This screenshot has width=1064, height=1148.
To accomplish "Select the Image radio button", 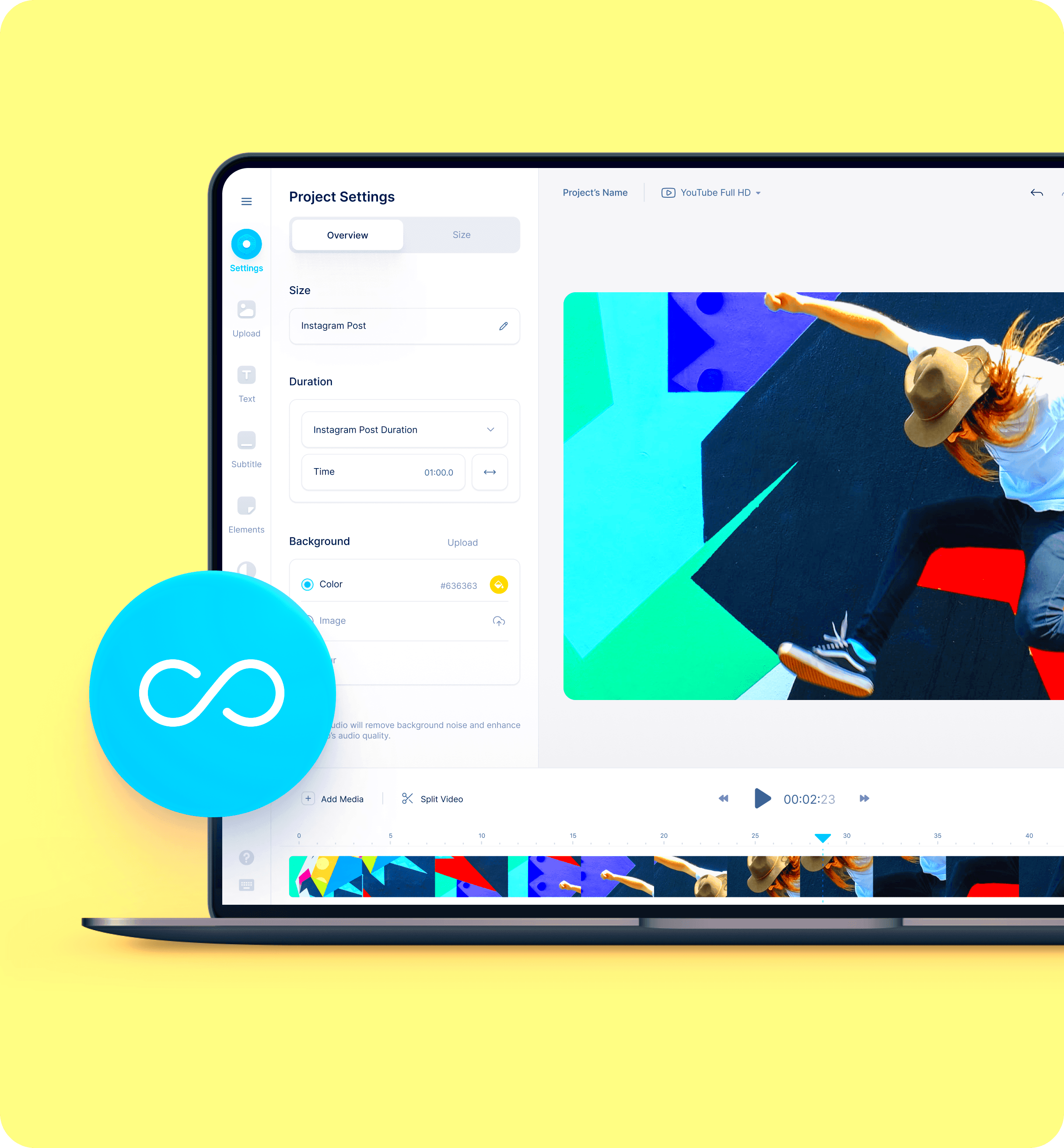I will coord(308,621).
